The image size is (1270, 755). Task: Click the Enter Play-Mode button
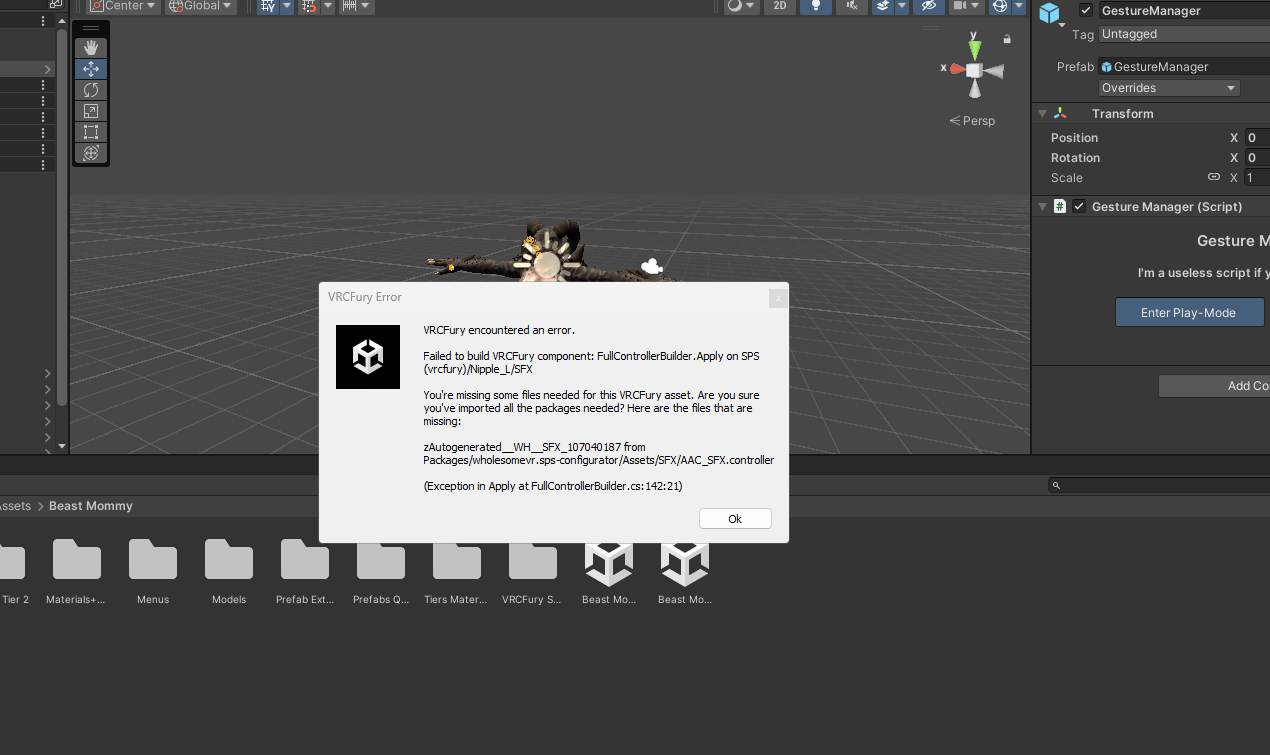click(x=1189, y=312)
